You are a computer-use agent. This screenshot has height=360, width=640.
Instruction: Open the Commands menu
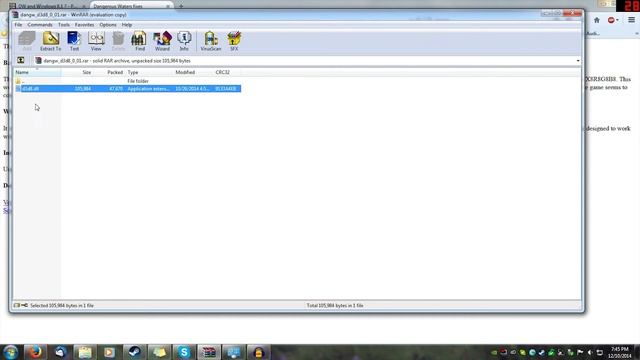[40, 25]
